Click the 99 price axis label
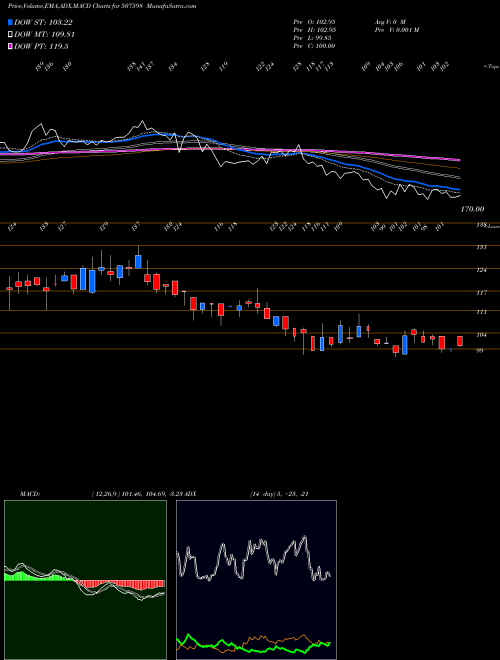500x660 pixels. (x=480, y=350)
